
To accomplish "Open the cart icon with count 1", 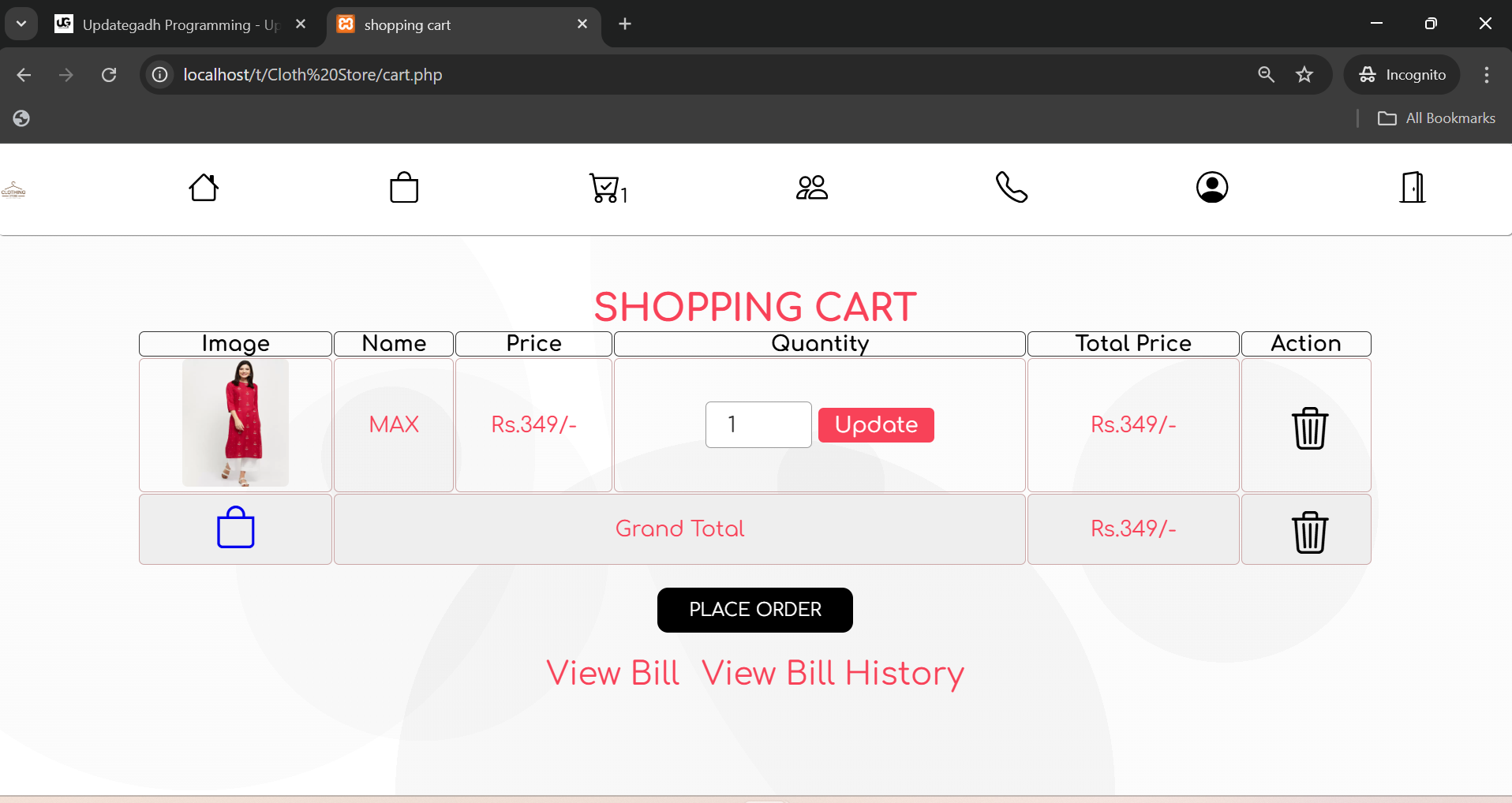I will [x=608, y=189].
